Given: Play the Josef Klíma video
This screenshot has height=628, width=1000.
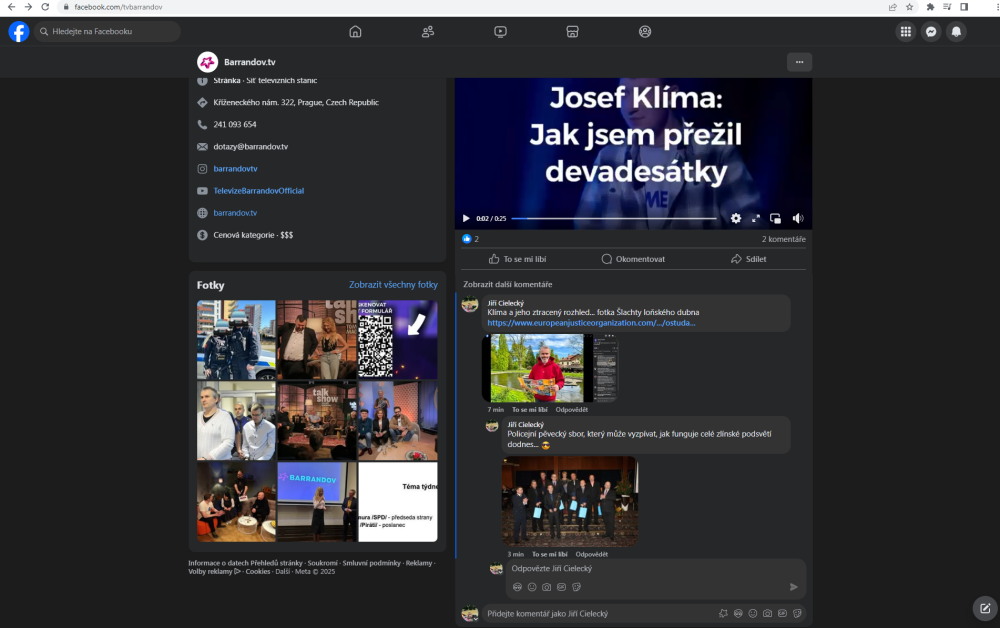Looking at the screenshot, I should click(466, 218).
